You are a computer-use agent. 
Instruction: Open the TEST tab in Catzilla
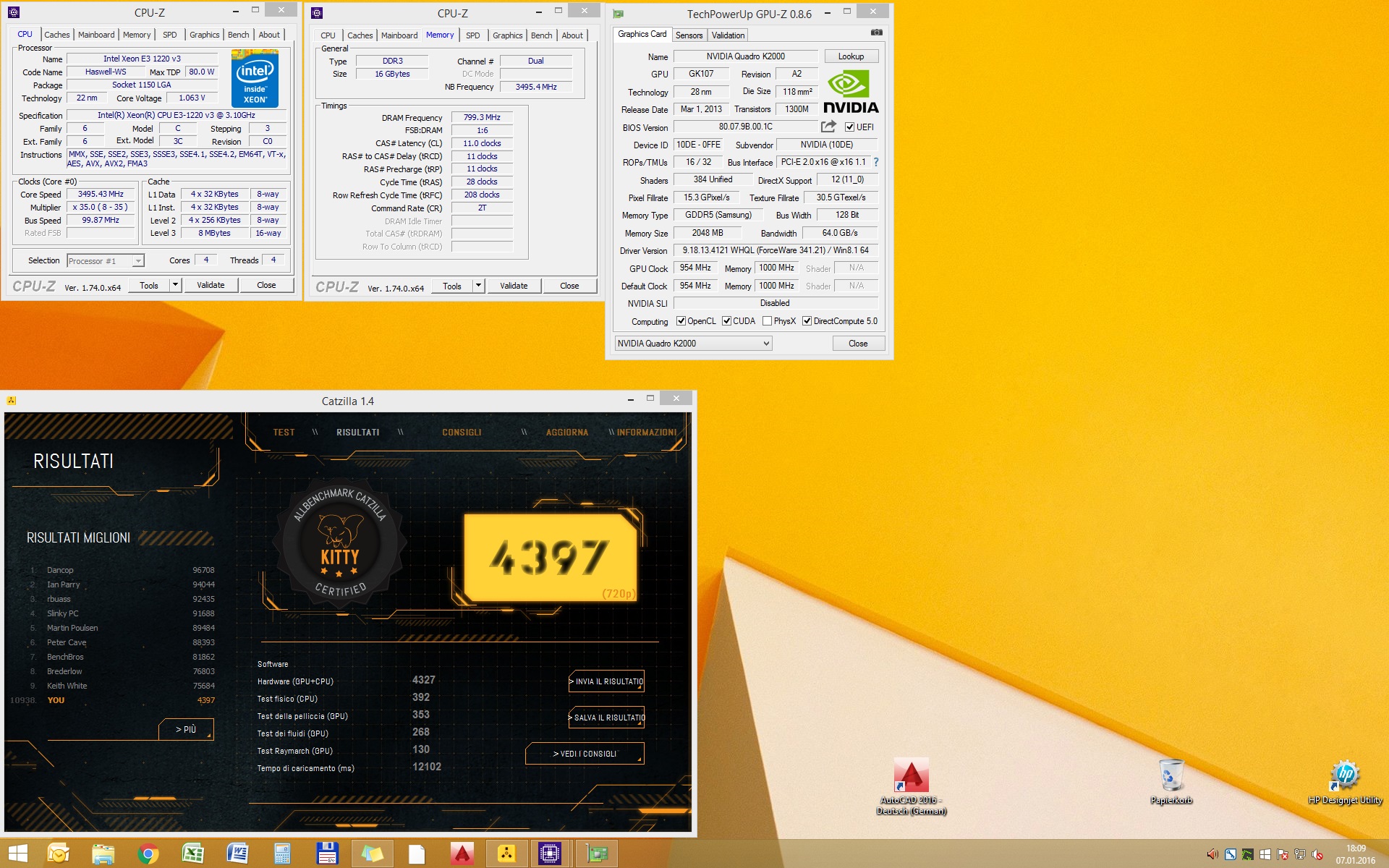284,433
